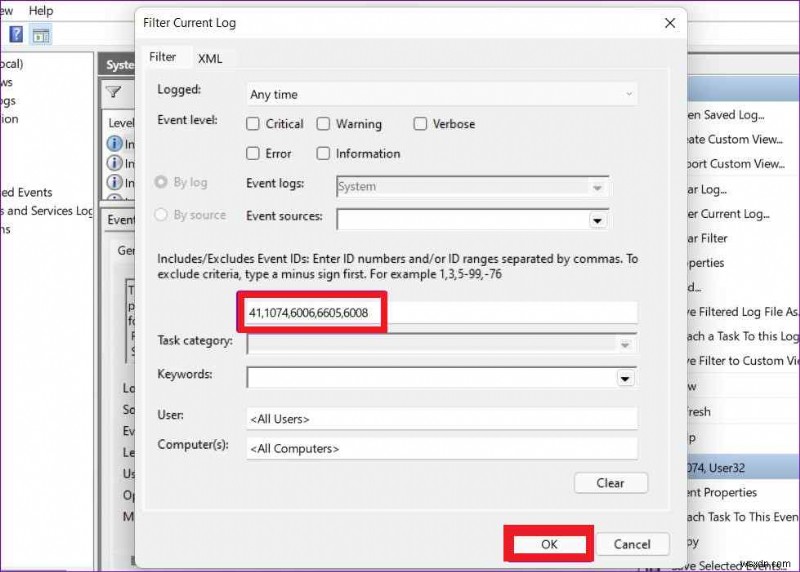
Task: Click the 1074, User32 section header in Actions
Action: coord(743,468)
